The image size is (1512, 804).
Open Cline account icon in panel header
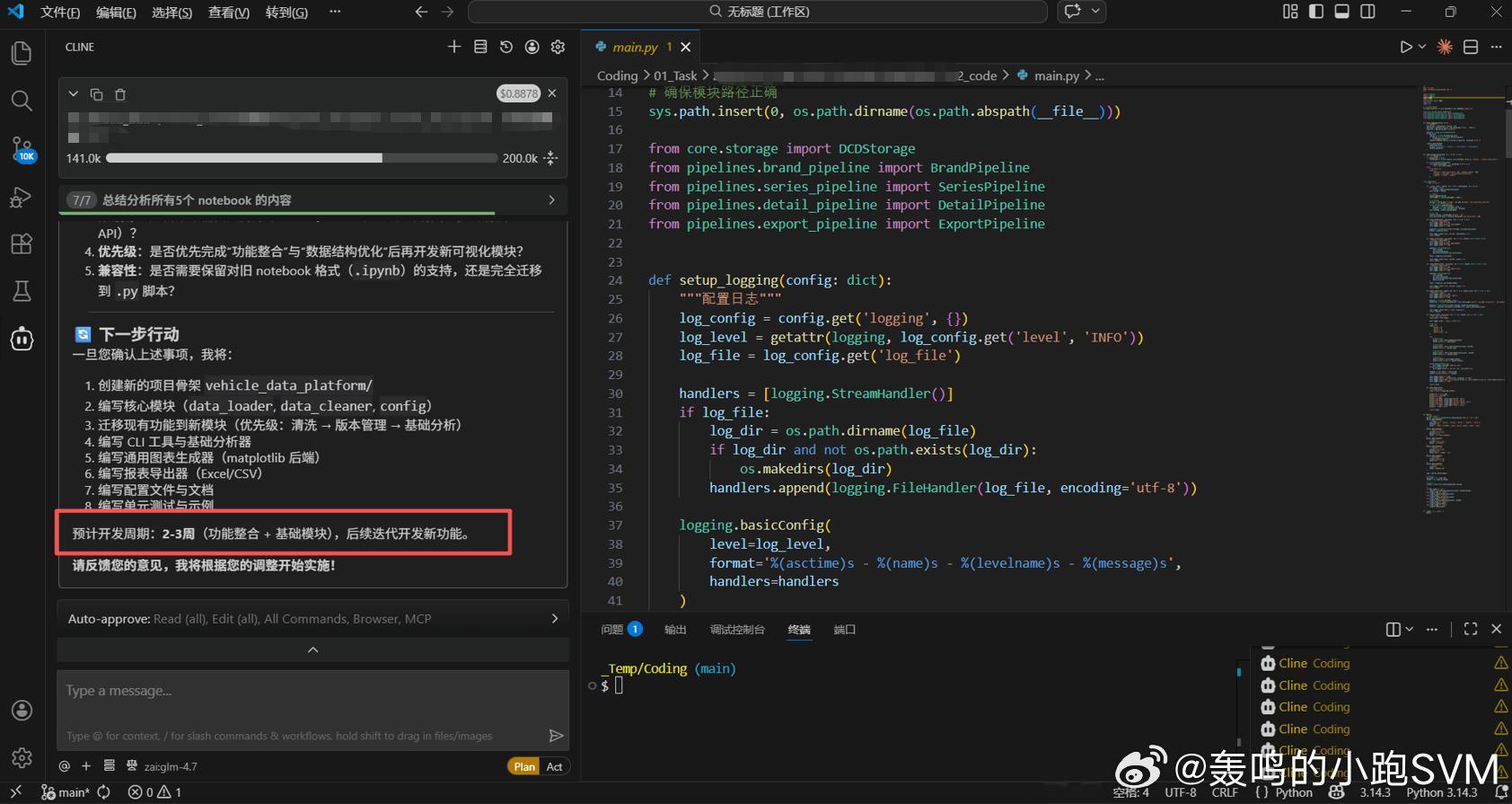pyautogui.click(x=532, y=47)
